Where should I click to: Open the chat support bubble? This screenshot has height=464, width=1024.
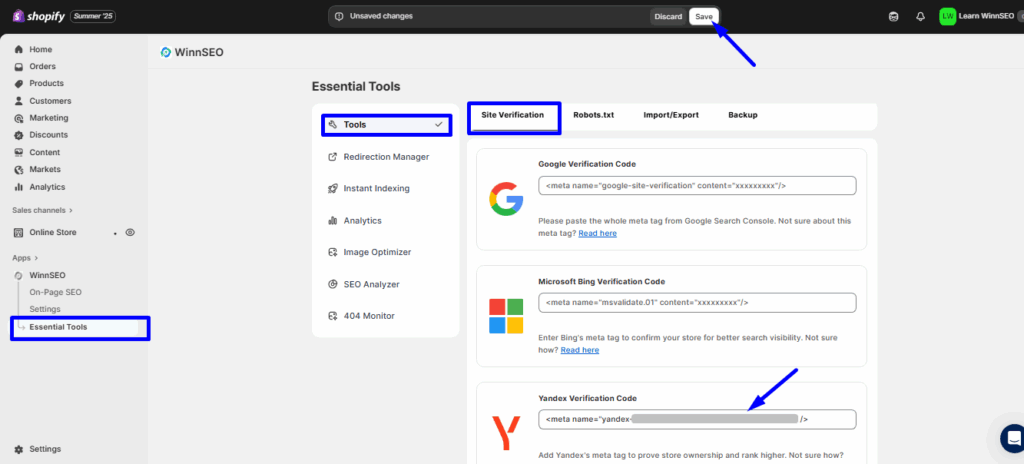(1014, 437)
